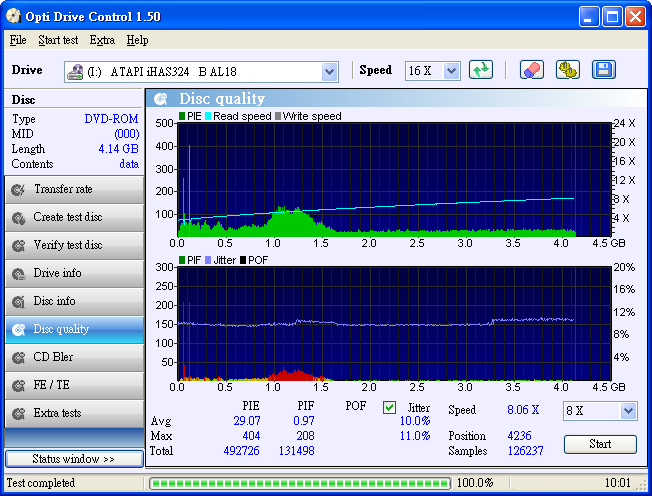Expand the Drive selection dropdown
This screenshot has width=652, height=496.
coord(330,72)
